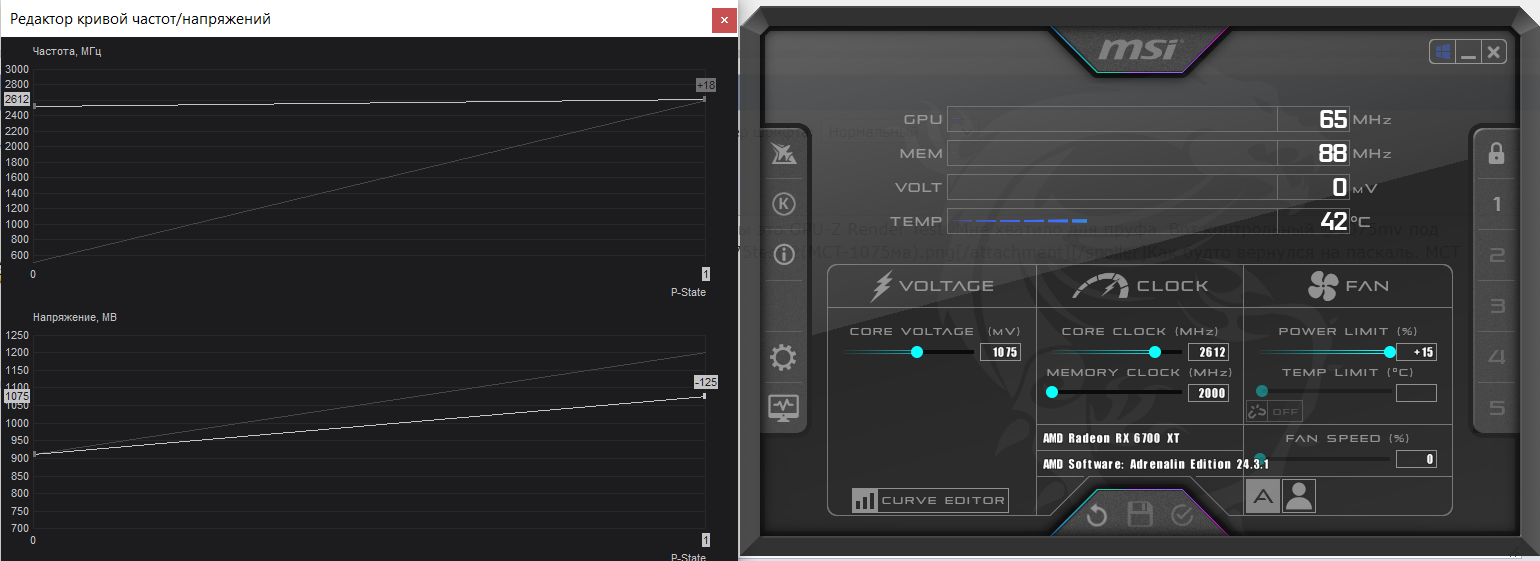
Task: Minimize the MSI Afterburner window
Action: tap(1468, 52)
